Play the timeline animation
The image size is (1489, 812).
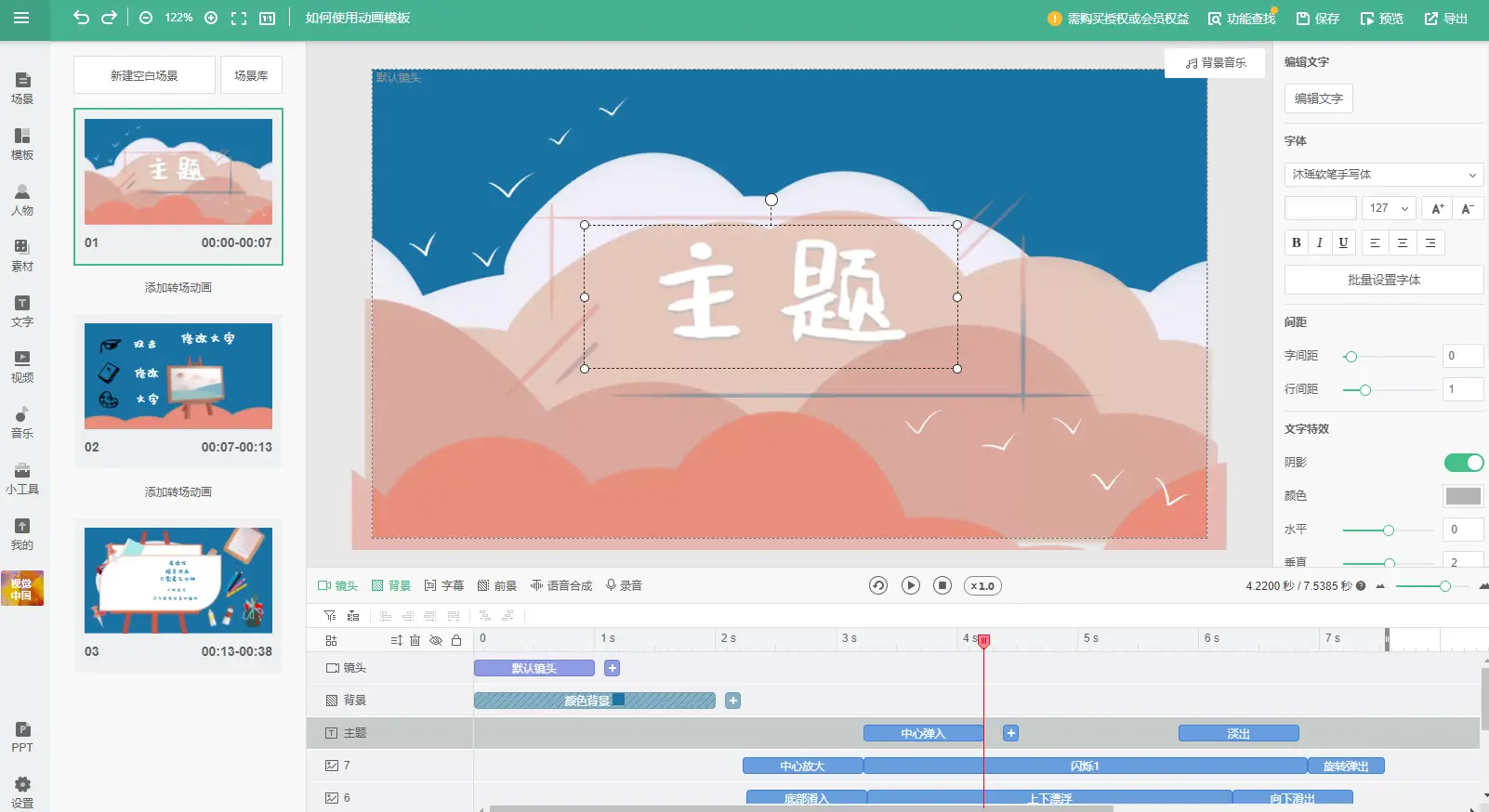(x=911, y=585)
